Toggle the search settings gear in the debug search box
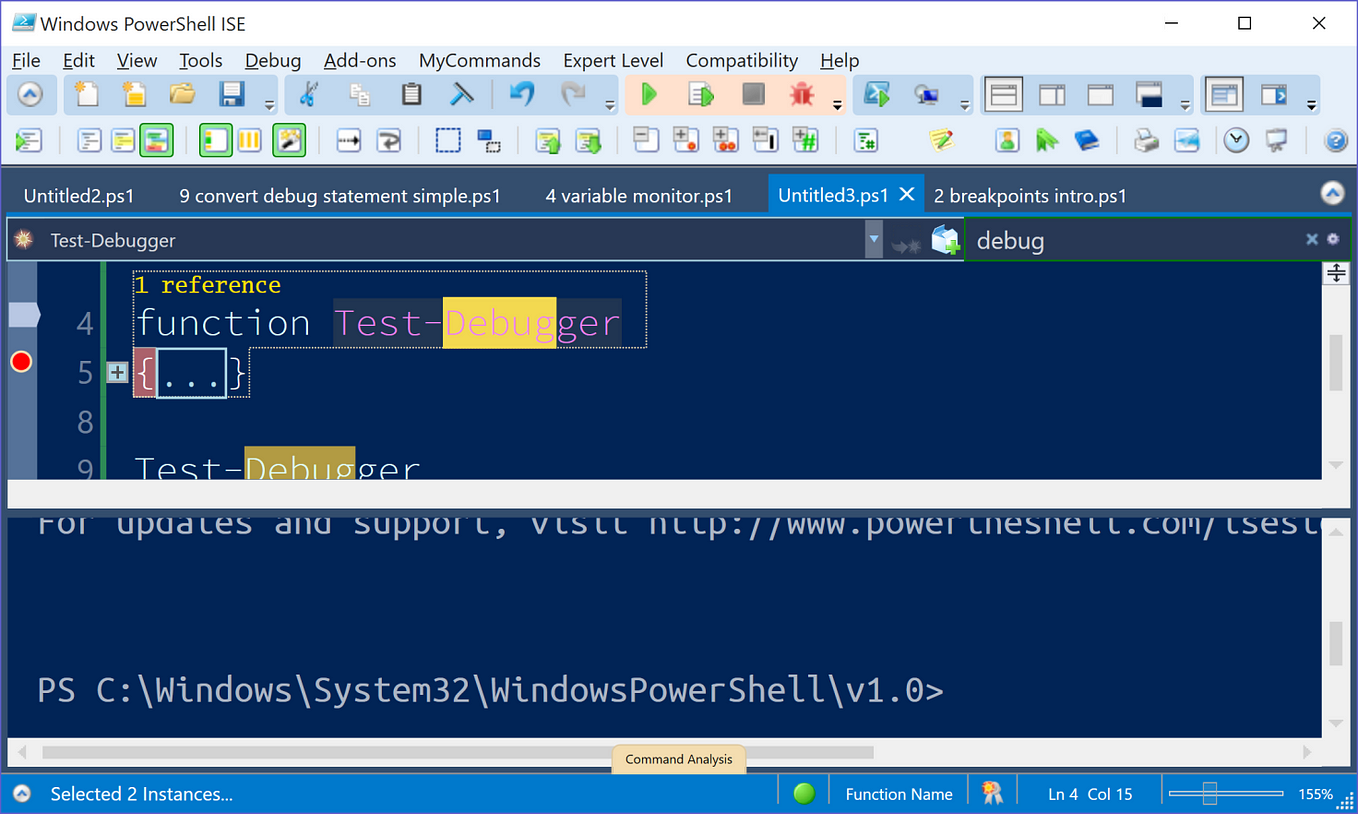 click(x=1333, y=239)
